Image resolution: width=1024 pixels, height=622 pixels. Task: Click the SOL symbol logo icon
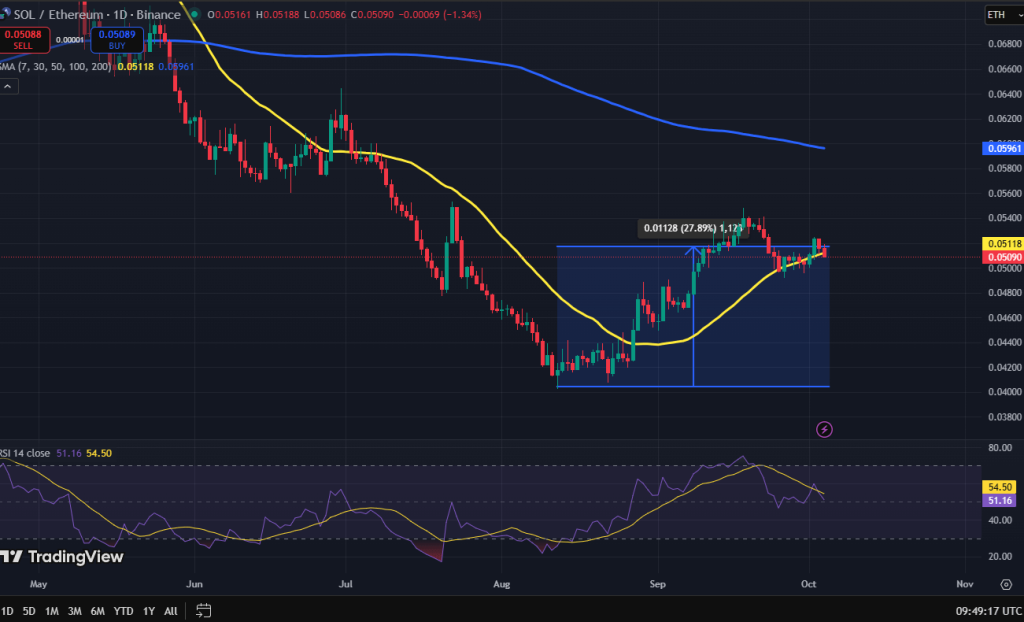pyautogui.click(x=6, y=14)
